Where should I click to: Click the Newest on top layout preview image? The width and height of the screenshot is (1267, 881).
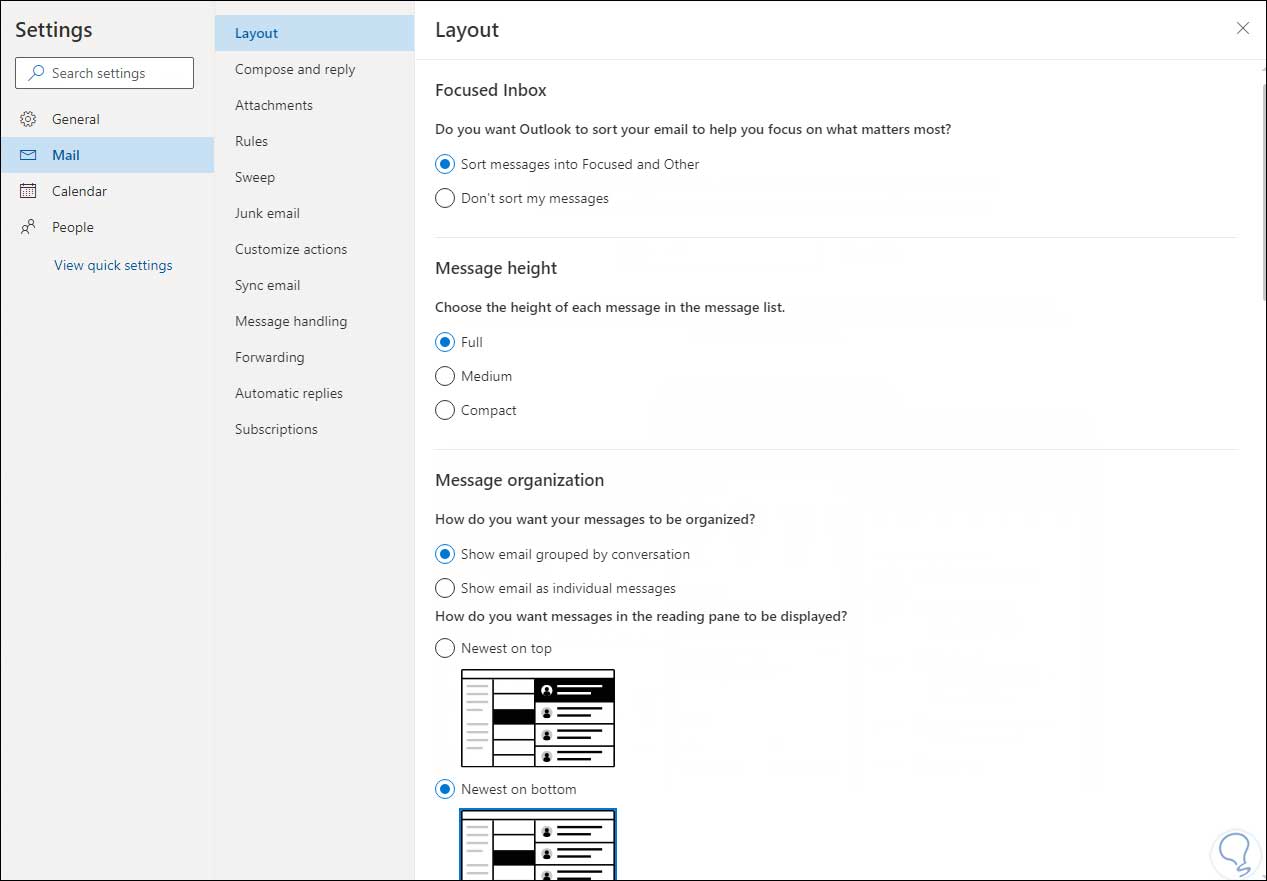click(538, 718)
